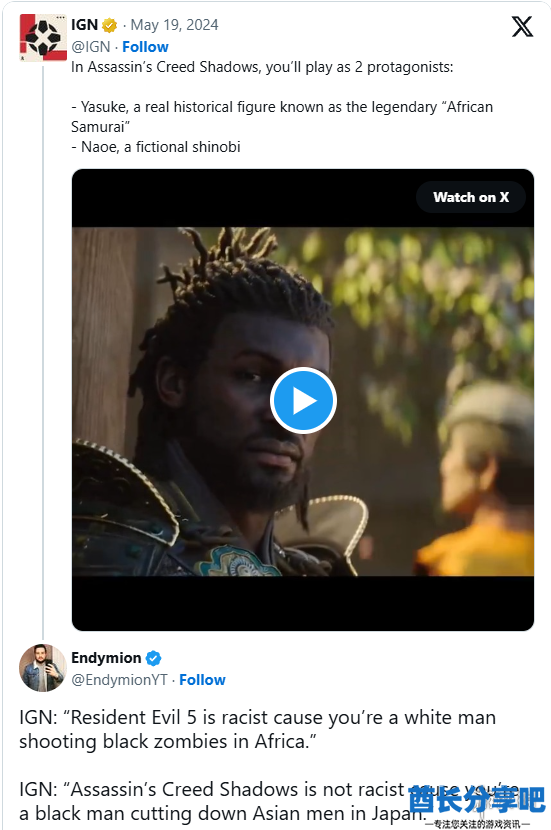
Task: Open the @EndymionYT handle link
Action: pyautogui.click(x=119, y=680)
